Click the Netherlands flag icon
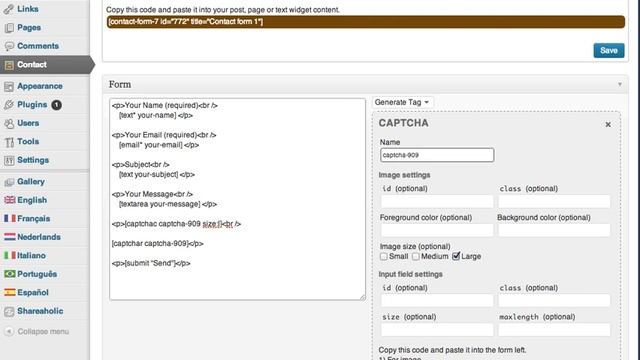Screen dimensions: 640x360 coord(9,237)
